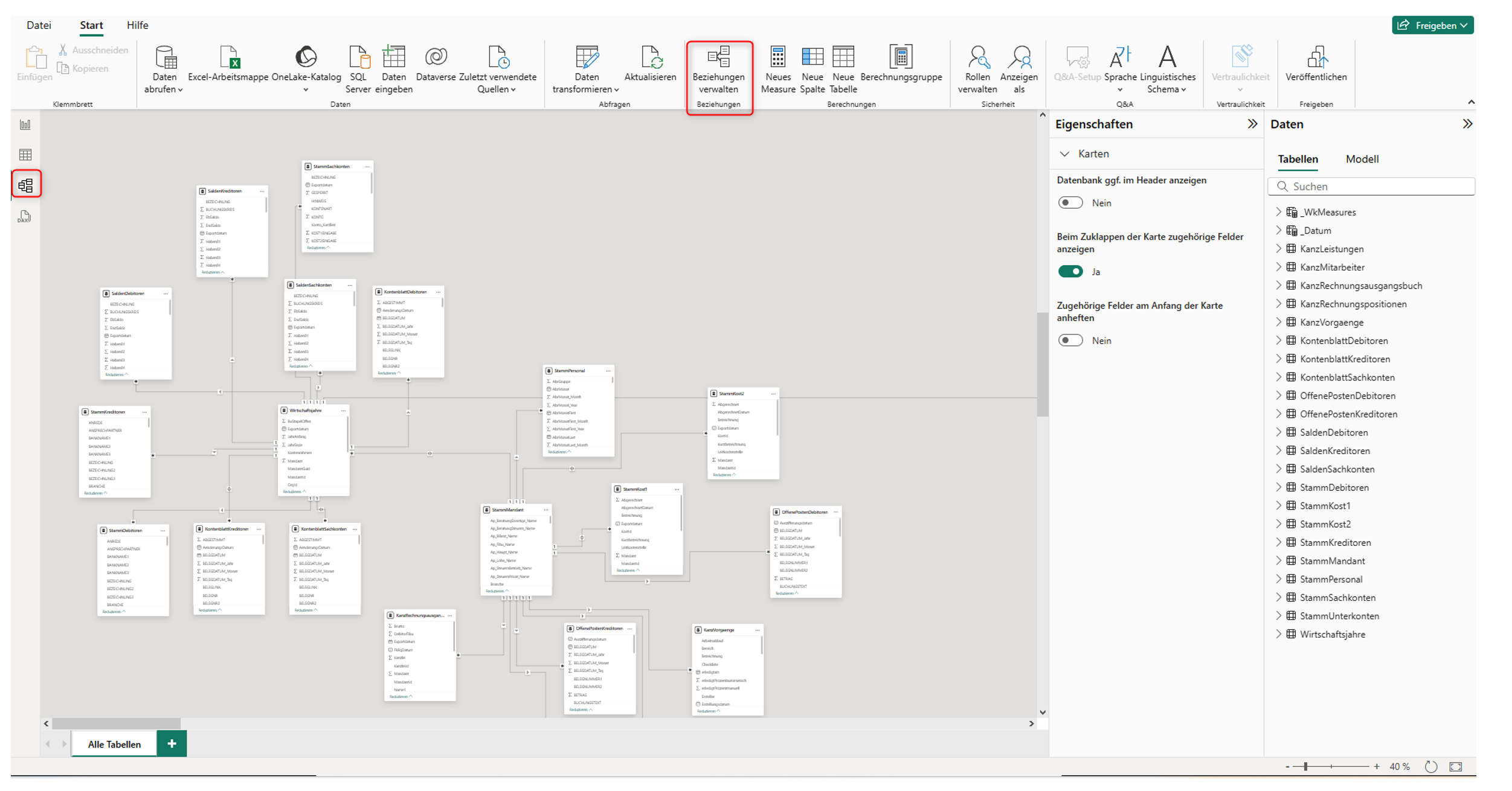1512x791 pixels.
Task: Open the Datei menu
Action: [x=39, y=25]
